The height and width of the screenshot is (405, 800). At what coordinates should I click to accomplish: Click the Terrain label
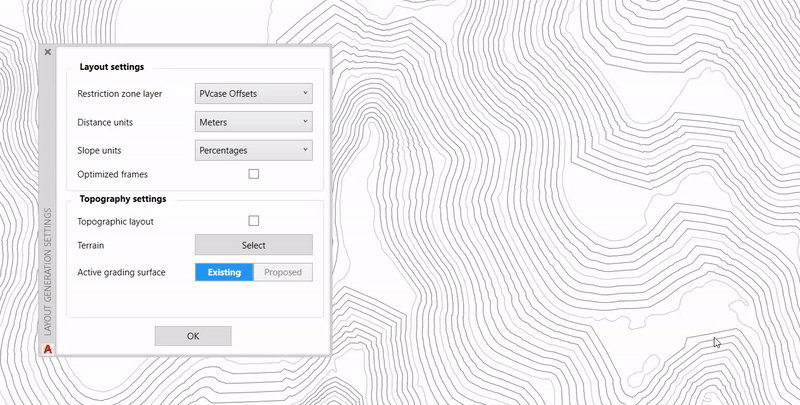[x=91, y=245]
